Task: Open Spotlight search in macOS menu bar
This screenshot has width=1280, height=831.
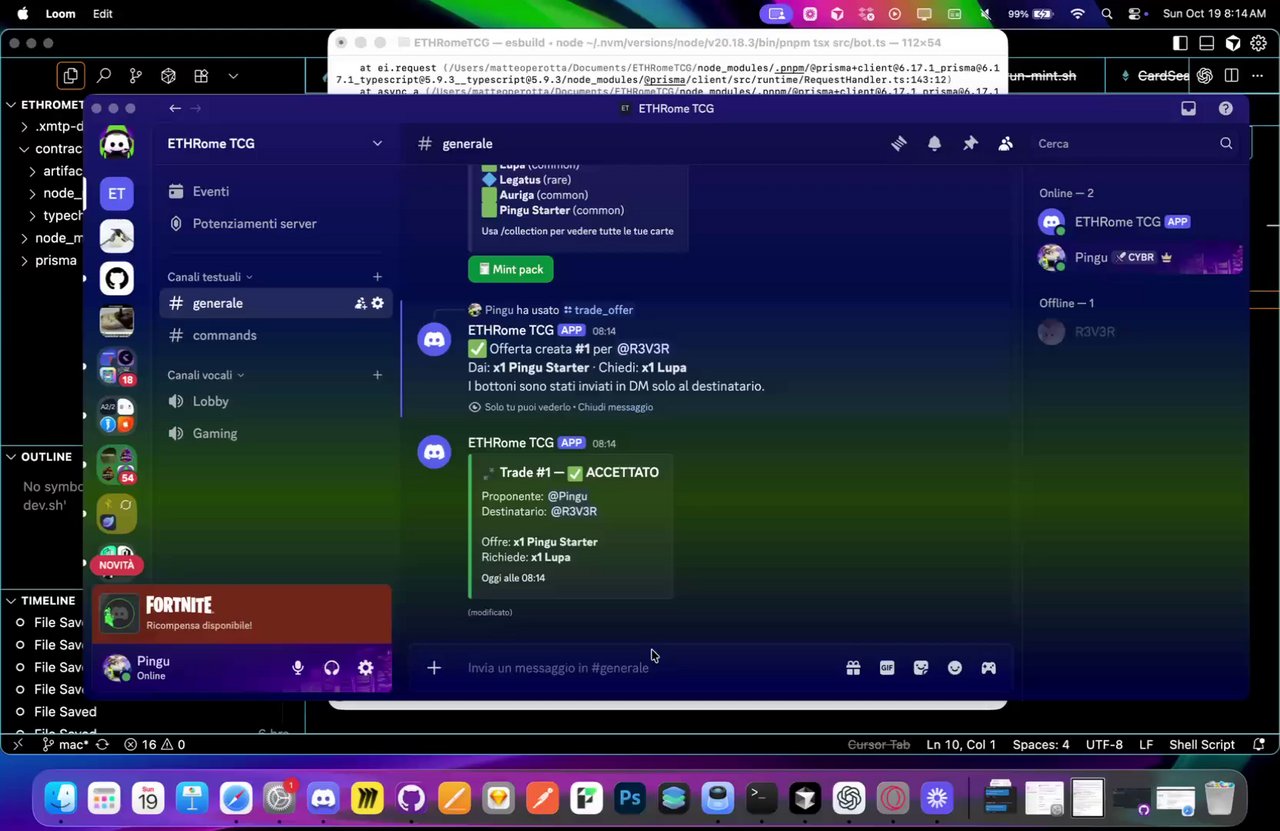Action: coord(1107,14)
